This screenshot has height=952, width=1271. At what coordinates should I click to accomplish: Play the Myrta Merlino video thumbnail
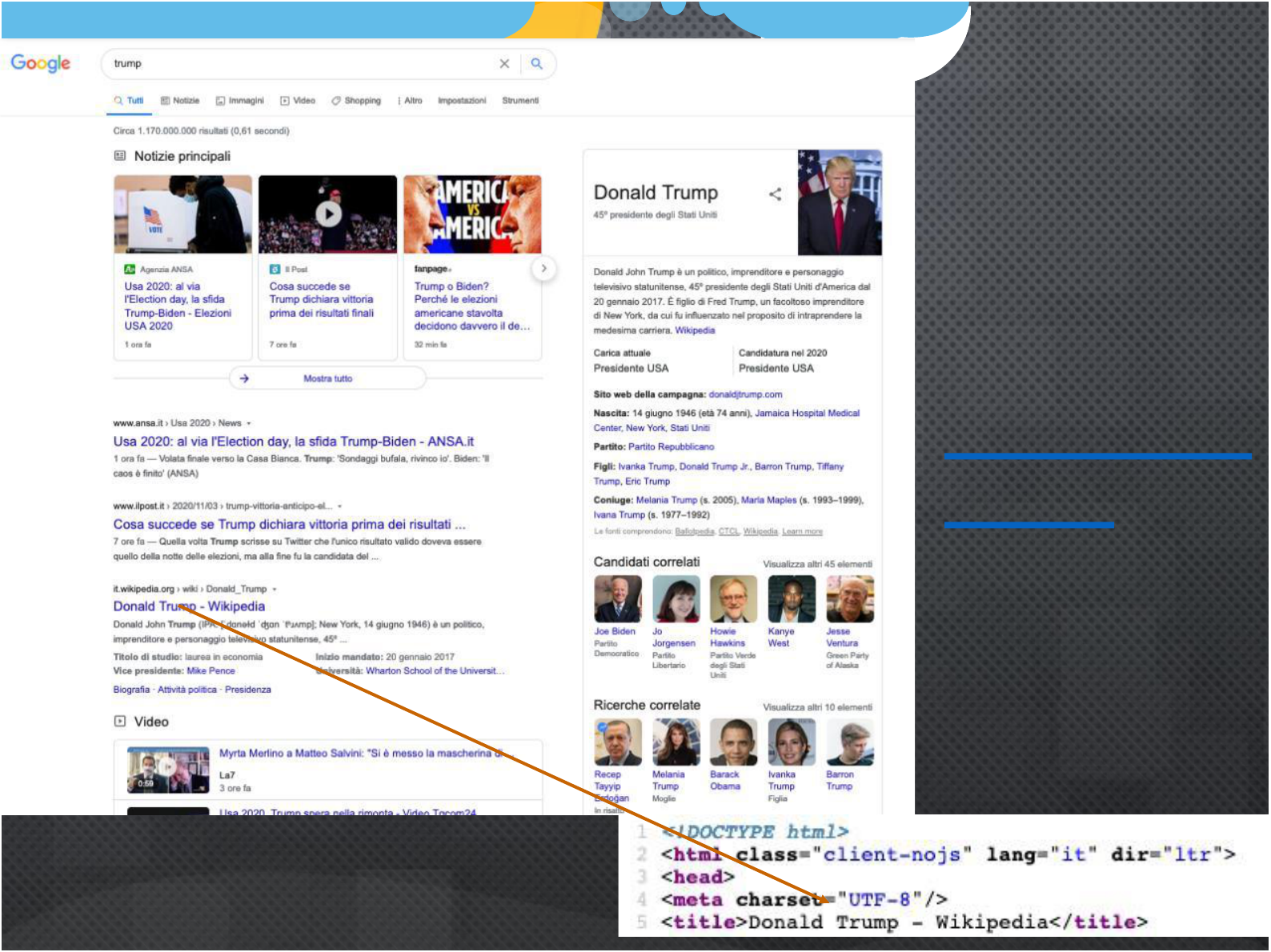168,770
